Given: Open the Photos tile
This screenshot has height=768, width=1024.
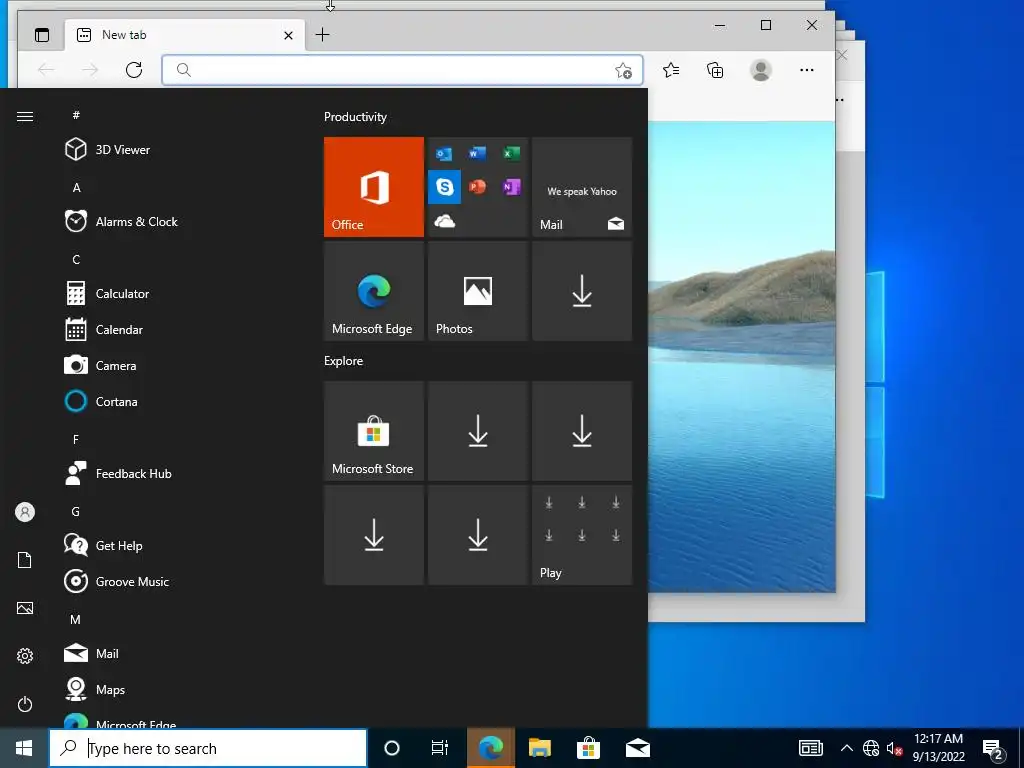Looking at the screenshot, I should click(478, 291).
